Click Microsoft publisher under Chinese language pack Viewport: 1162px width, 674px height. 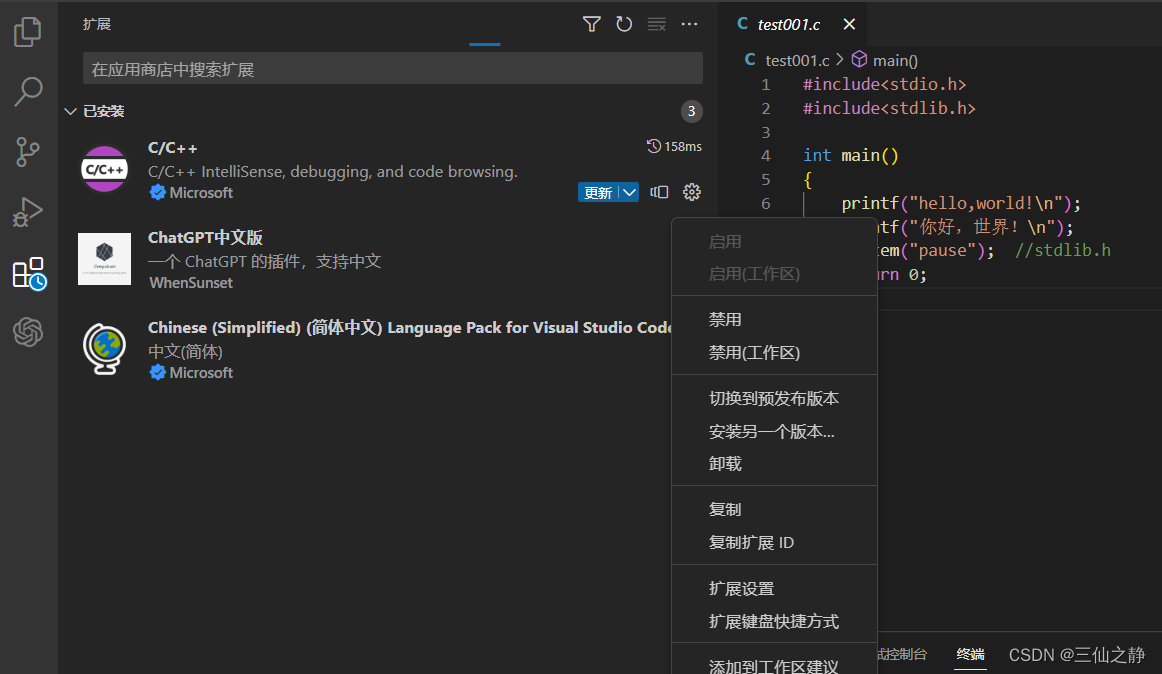pyautogui.click(x=201, y=373)
